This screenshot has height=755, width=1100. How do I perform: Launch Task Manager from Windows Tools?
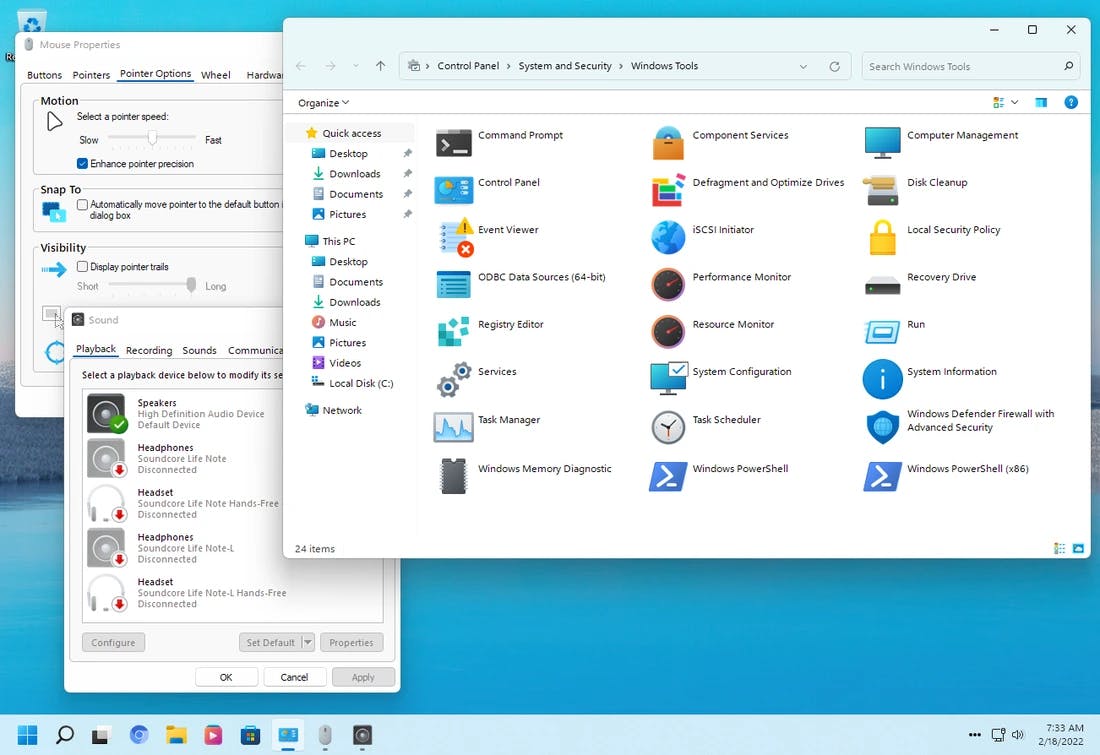tap(454, 427)
